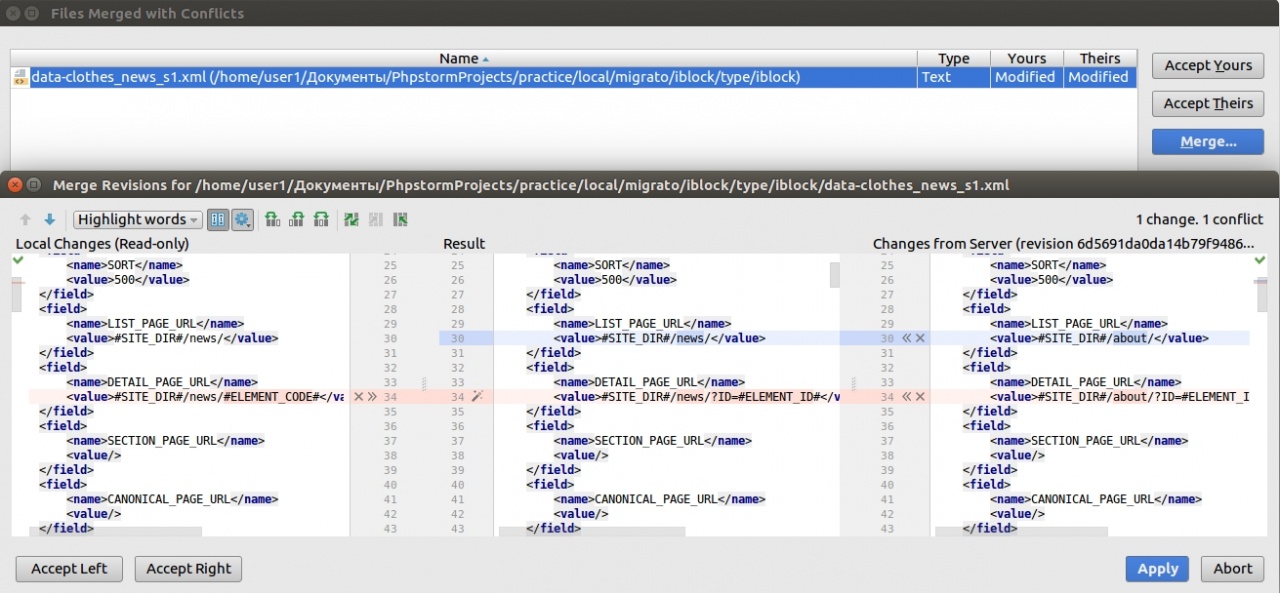This screenshot has width=1280, height=593.
Task: Go to previous difference arrow
Action: click(x=26, y=220)
